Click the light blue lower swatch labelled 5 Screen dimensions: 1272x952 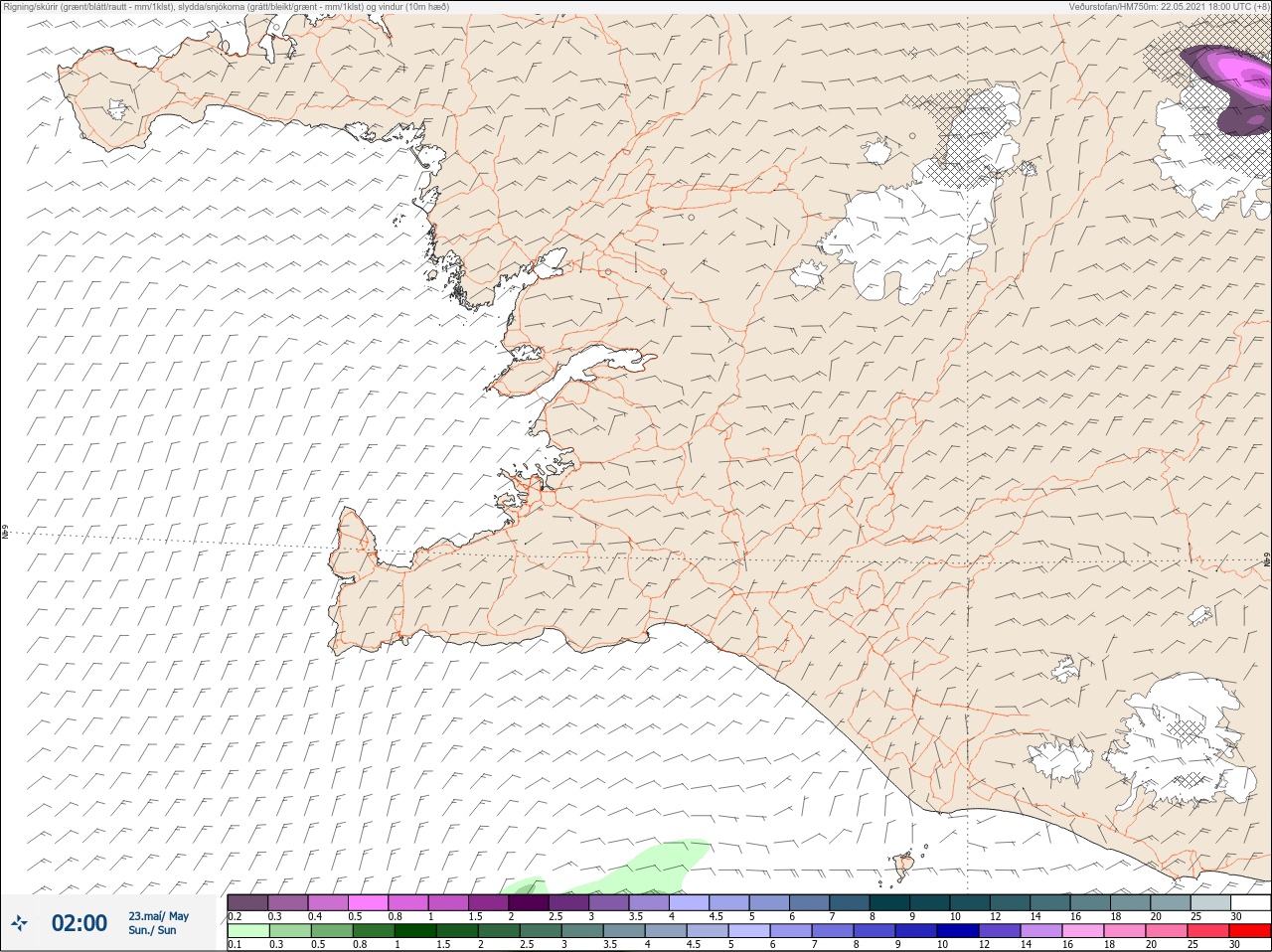749,931
